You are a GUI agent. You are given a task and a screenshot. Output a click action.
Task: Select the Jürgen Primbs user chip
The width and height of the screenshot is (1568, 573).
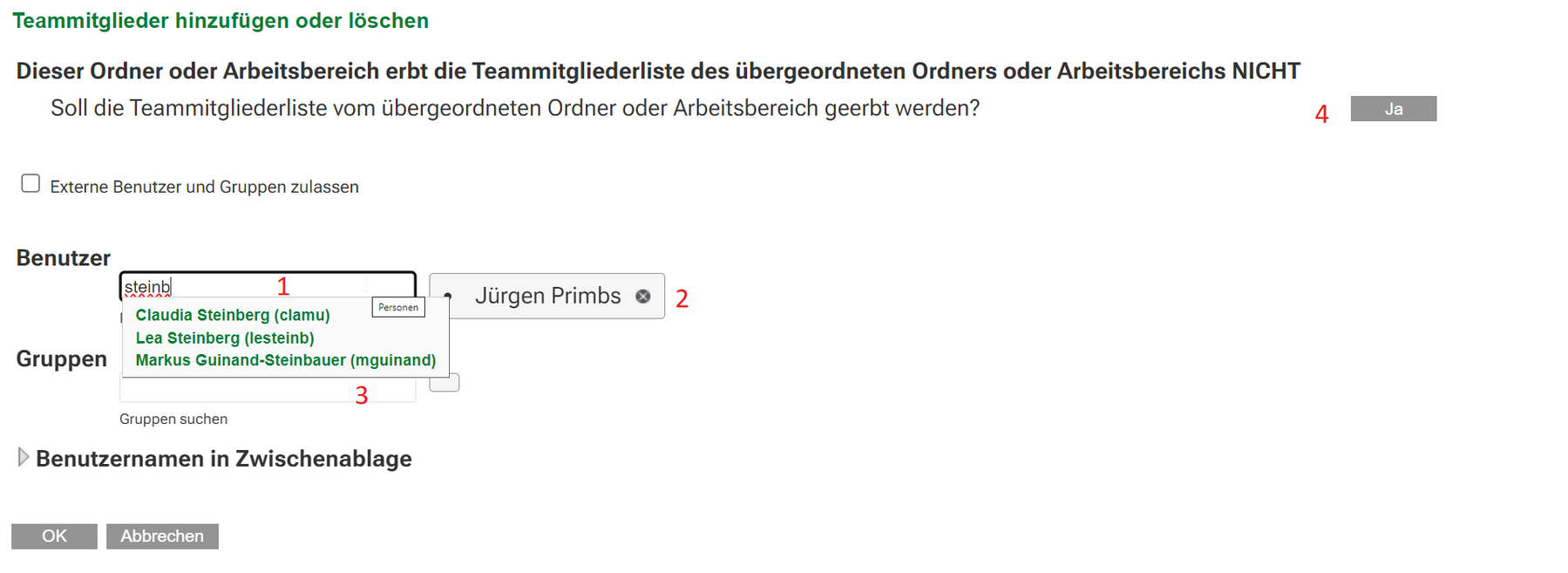(x=547, y=296)
